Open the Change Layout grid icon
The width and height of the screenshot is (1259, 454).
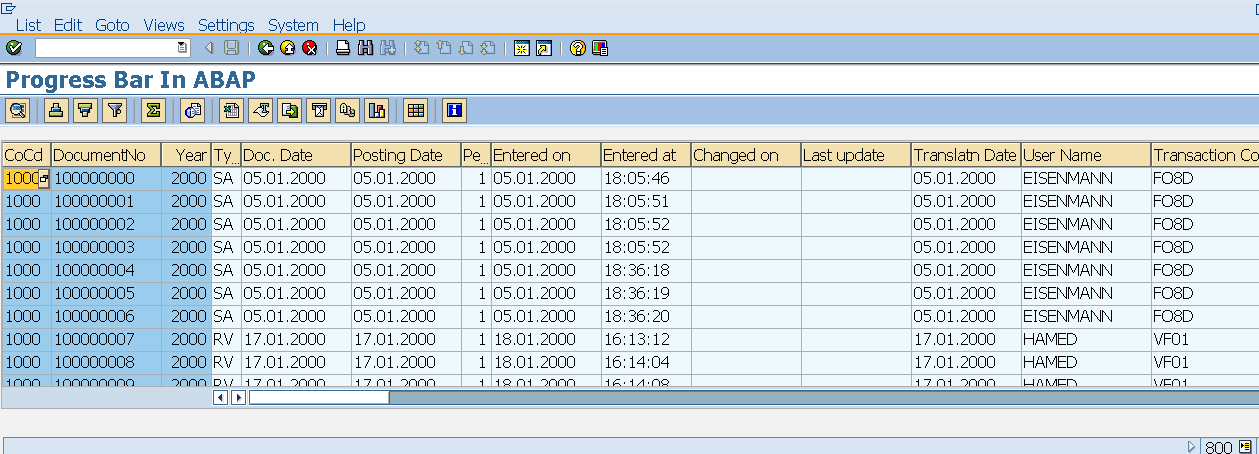415,111
